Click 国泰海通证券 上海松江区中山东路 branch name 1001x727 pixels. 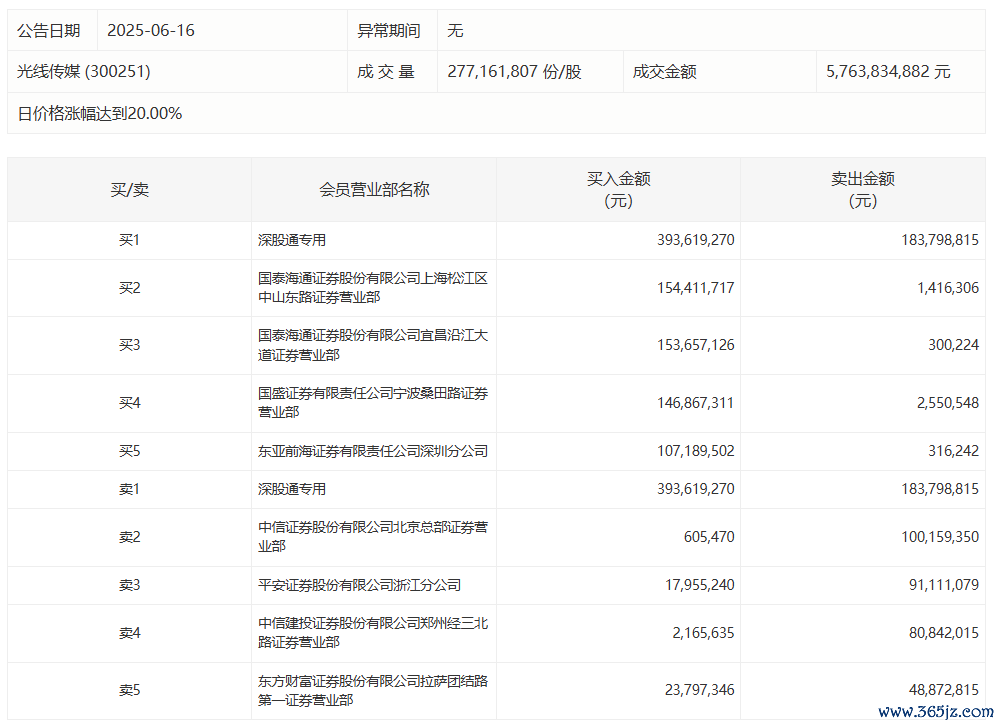373,288
